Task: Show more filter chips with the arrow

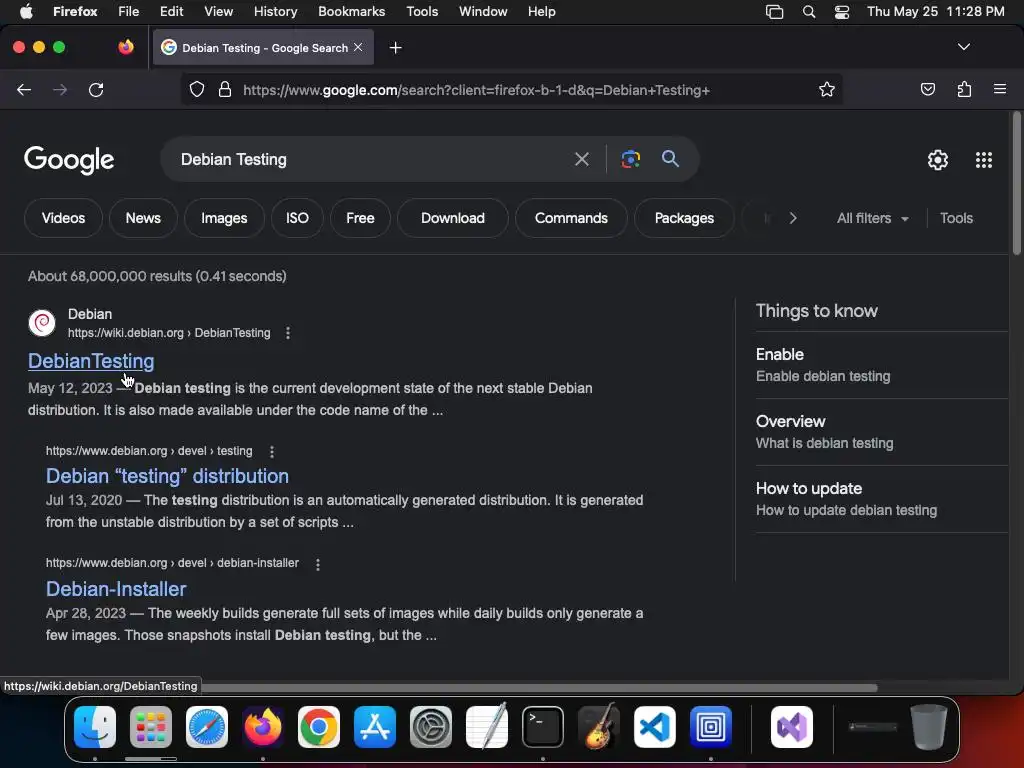Action: tap(793, 218)
